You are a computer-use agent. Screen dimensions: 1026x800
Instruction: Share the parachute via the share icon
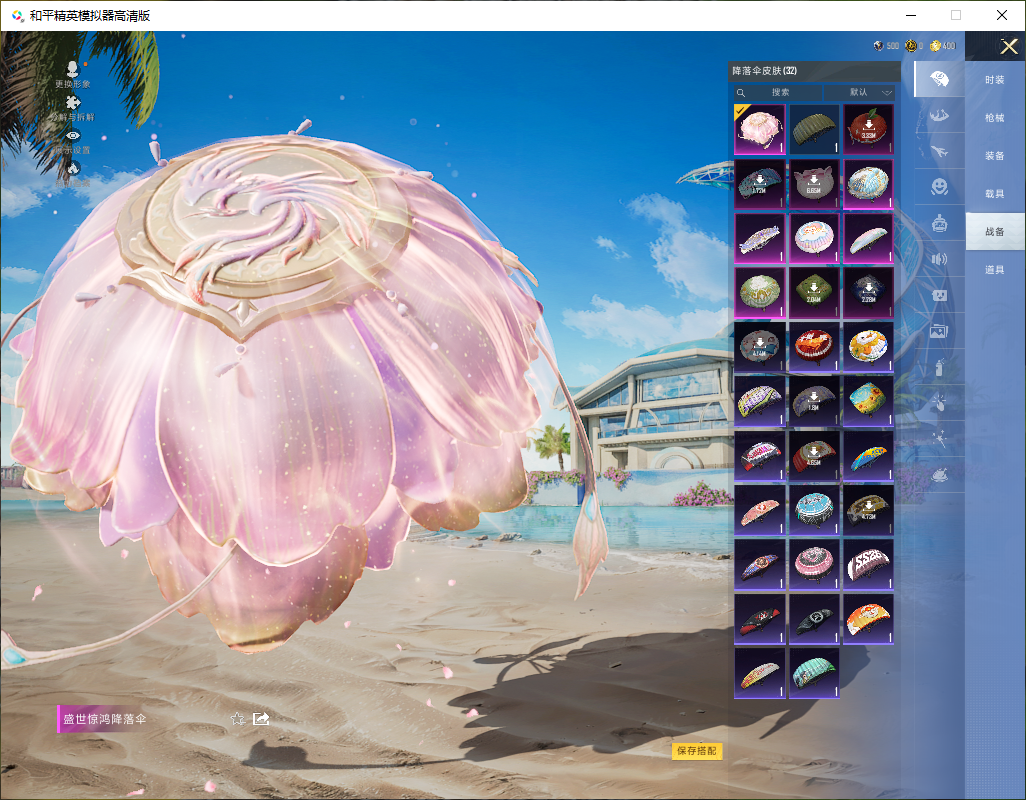tap(261, 719)
